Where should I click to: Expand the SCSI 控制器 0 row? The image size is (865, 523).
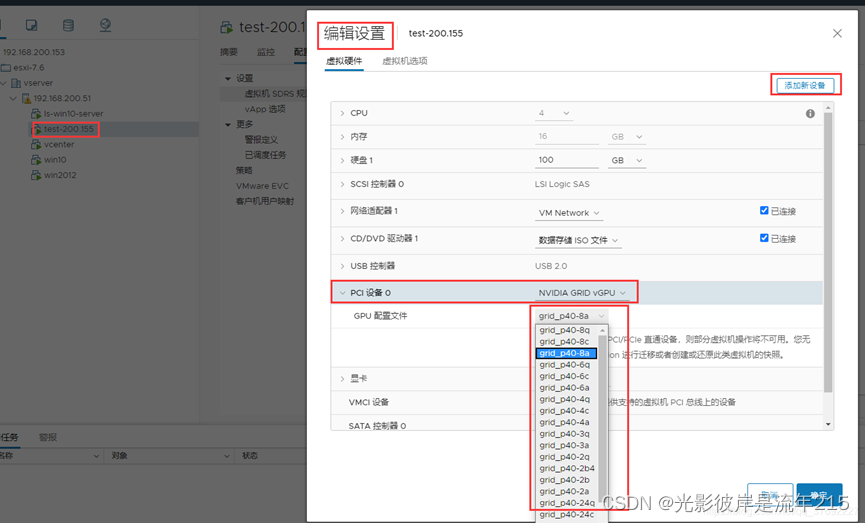point(342,184)
